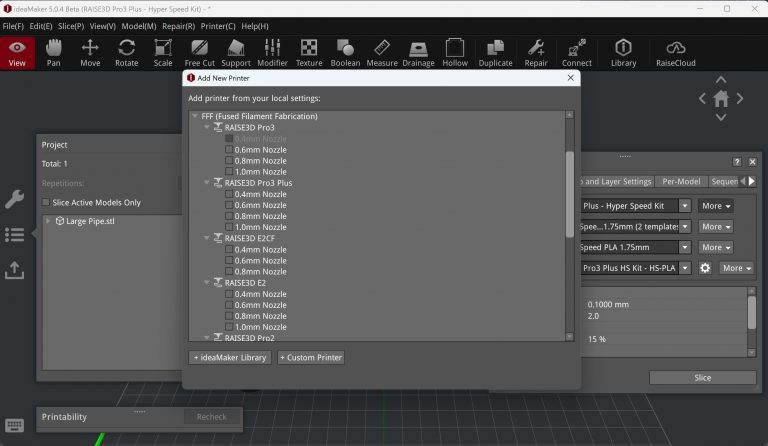This screenshot has width=768, height=446.
Task: Open the Edit(E) menu
Action: click(x=41, y=26)
